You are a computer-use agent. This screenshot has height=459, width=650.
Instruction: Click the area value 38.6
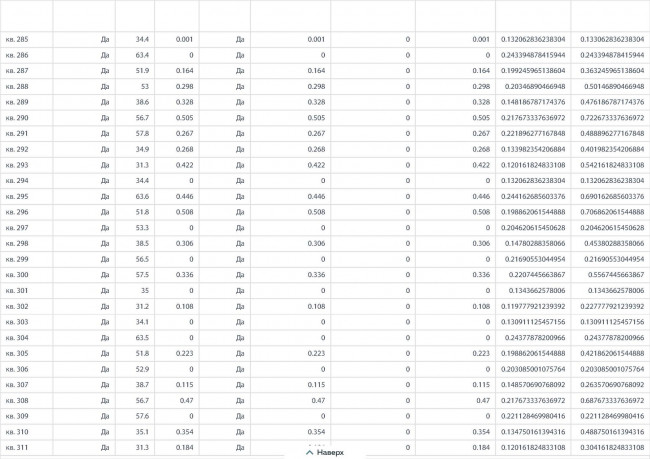click(x=142, y=102)
